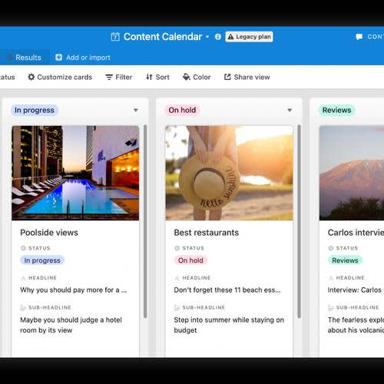Image resolution: width=384 pixels, height=384 pixels.
Task: Click headline 'Don't forget these 11 beach ess...'
Action: [x=227, y=290]
